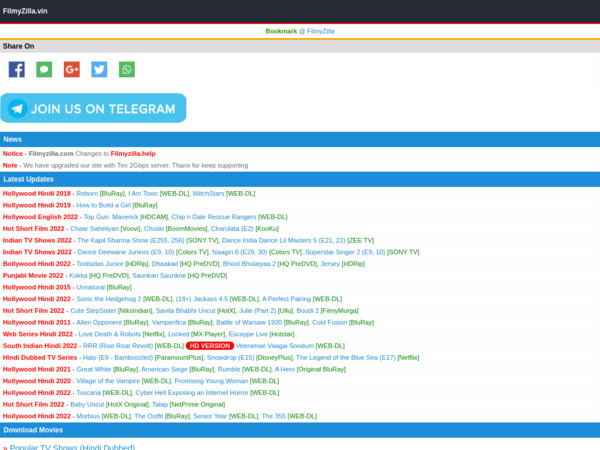Open Baby Uncut short film link
The height and width of the screenshot is (450, 600).
click(x=87, y=404)
